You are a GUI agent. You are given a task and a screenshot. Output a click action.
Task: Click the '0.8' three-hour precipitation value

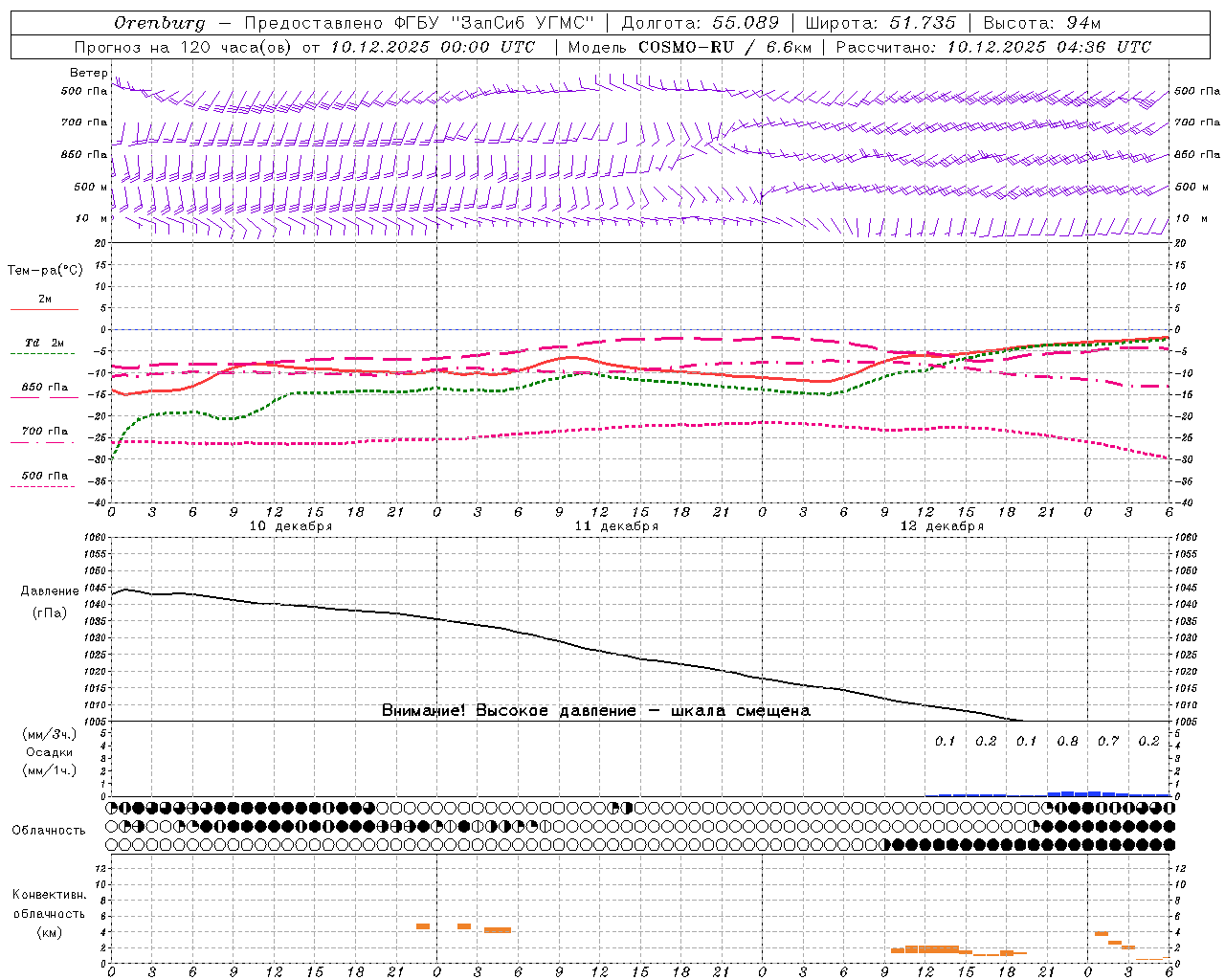click(x=1067, y=742)
